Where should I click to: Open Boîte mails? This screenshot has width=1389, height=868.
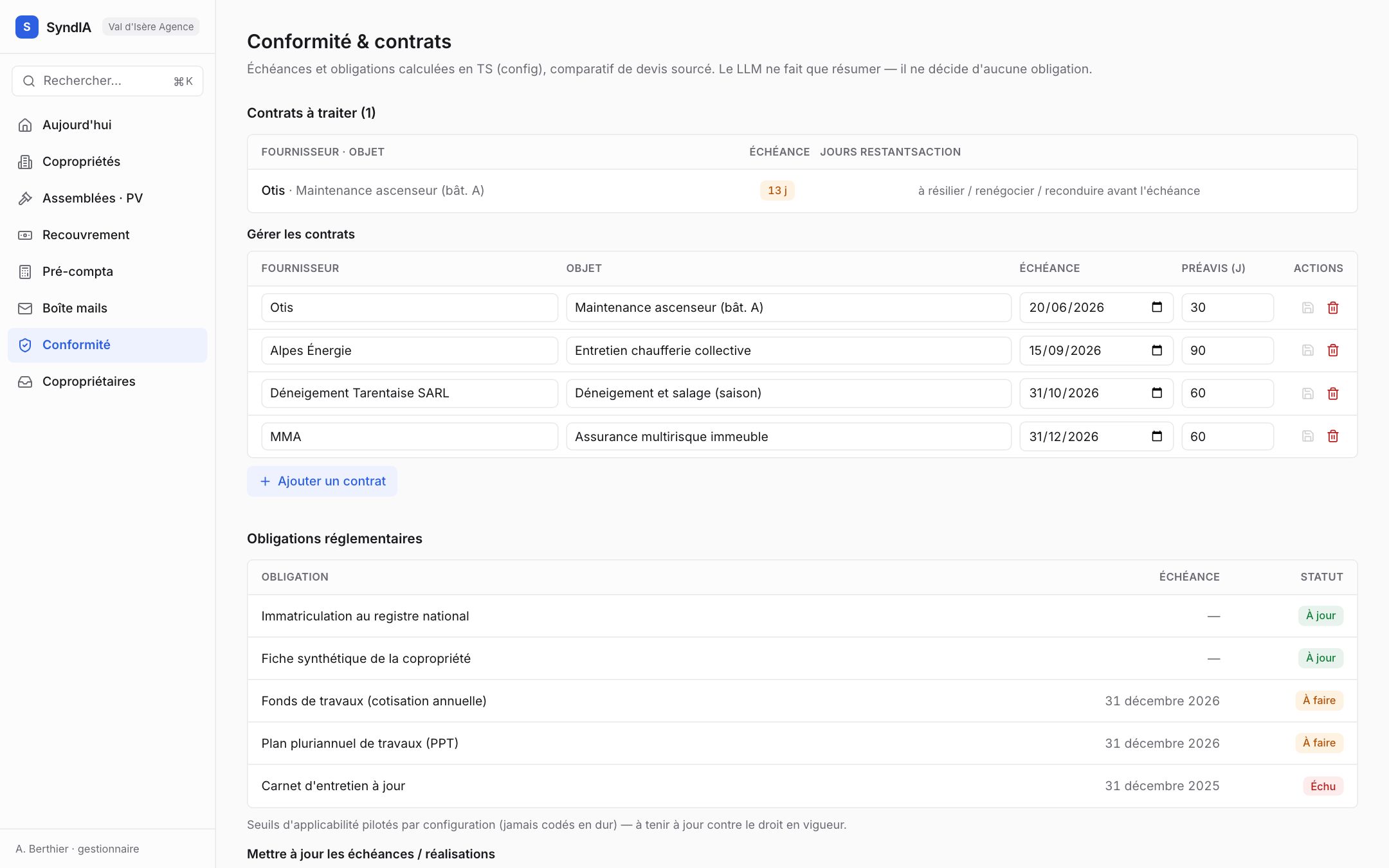107,308
